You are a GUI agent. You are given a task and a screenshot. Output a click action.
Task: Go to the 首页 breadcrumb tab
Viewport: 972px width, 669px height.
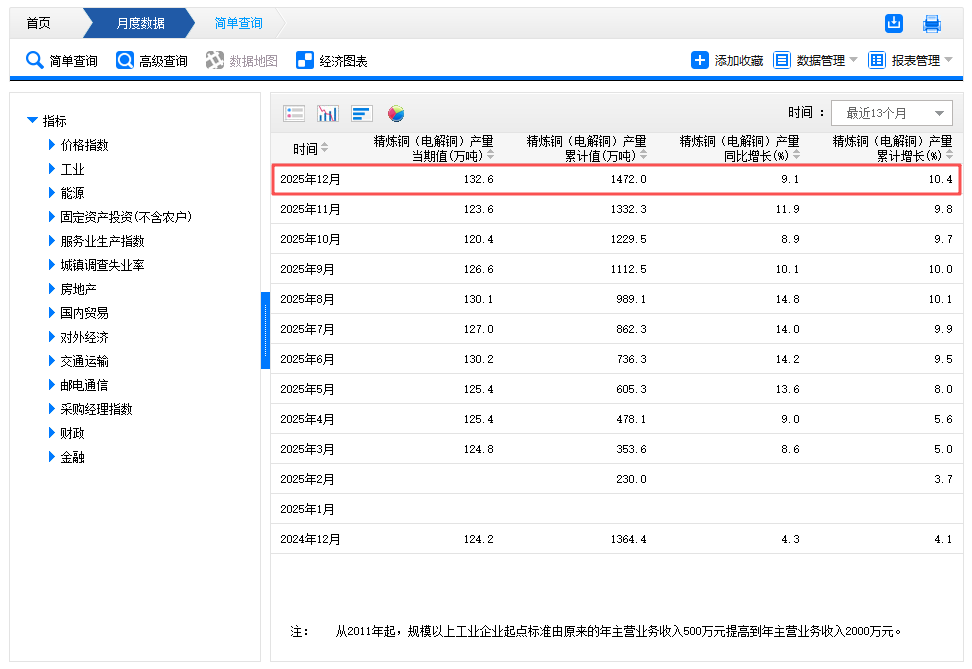(x=38, y=24)
